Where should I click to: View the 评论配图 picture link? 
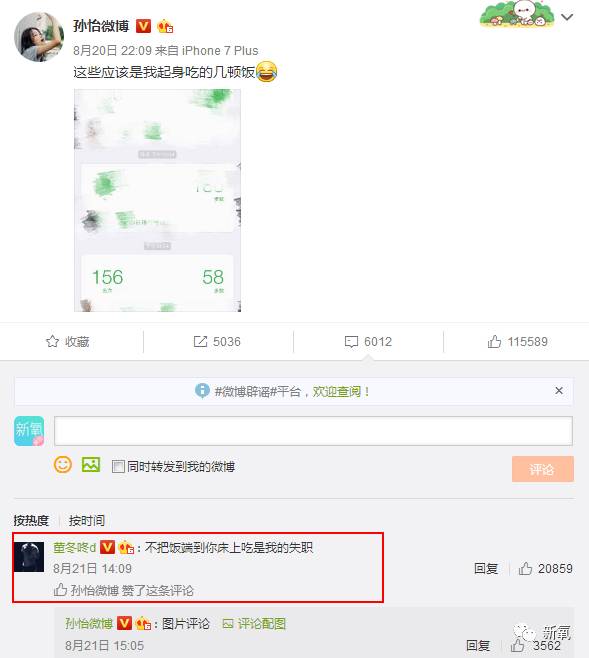pos(254,624)
